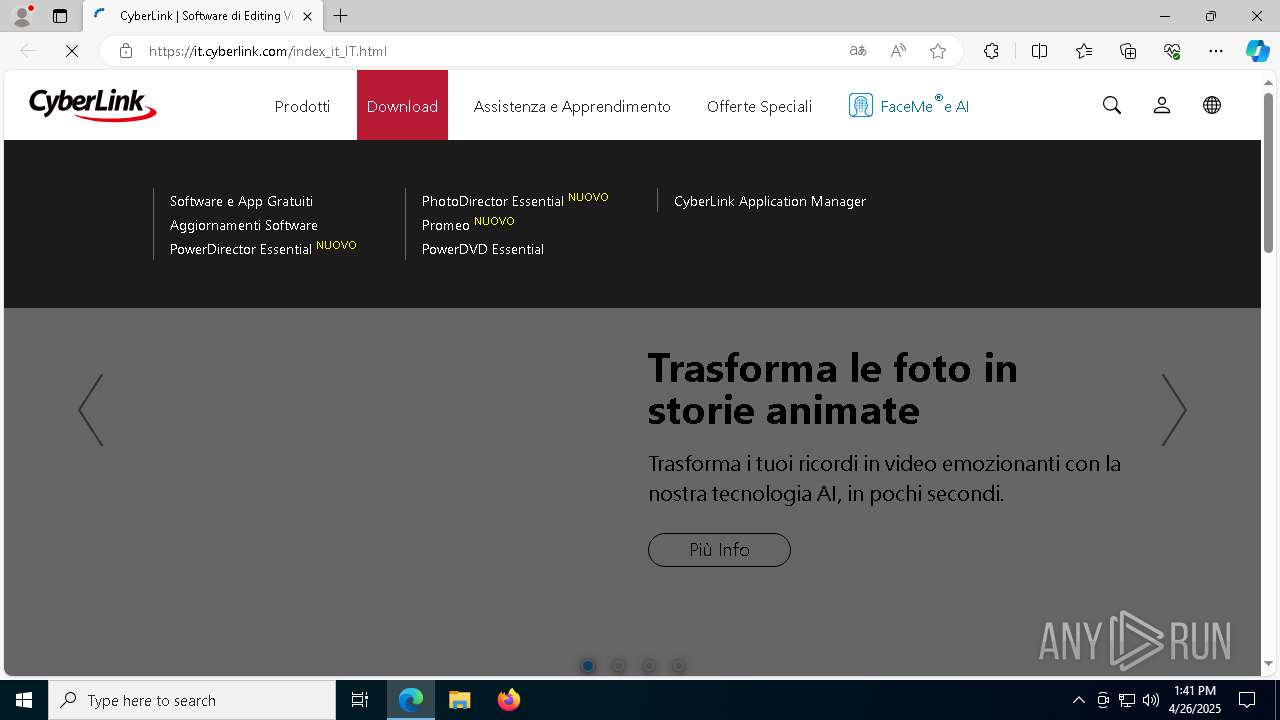This screenshot has width=1280, height=720.
Task: Launch Firefox from the taskbar
Action: (509, 700)
